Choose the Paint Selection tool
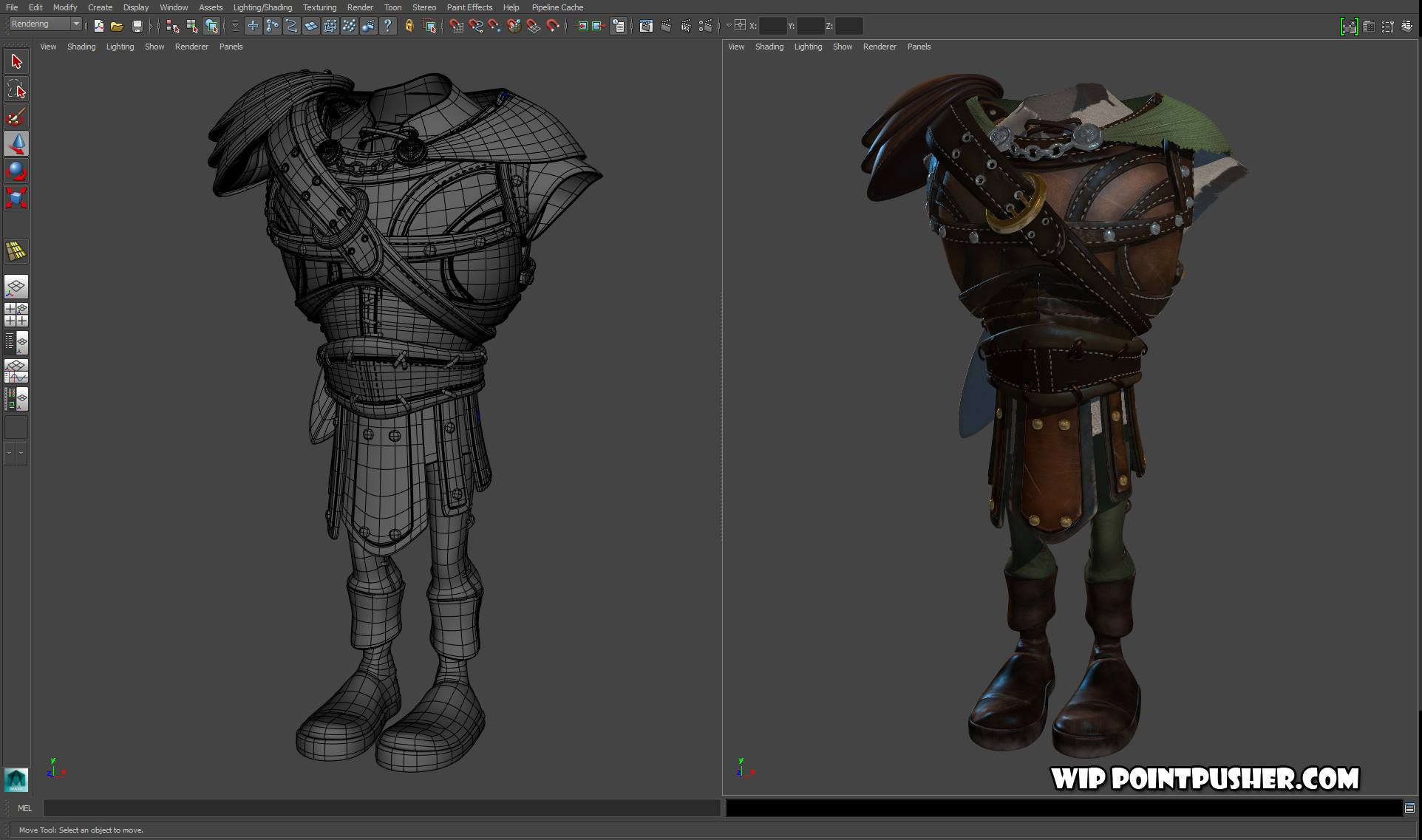 [x=16, y=117]
